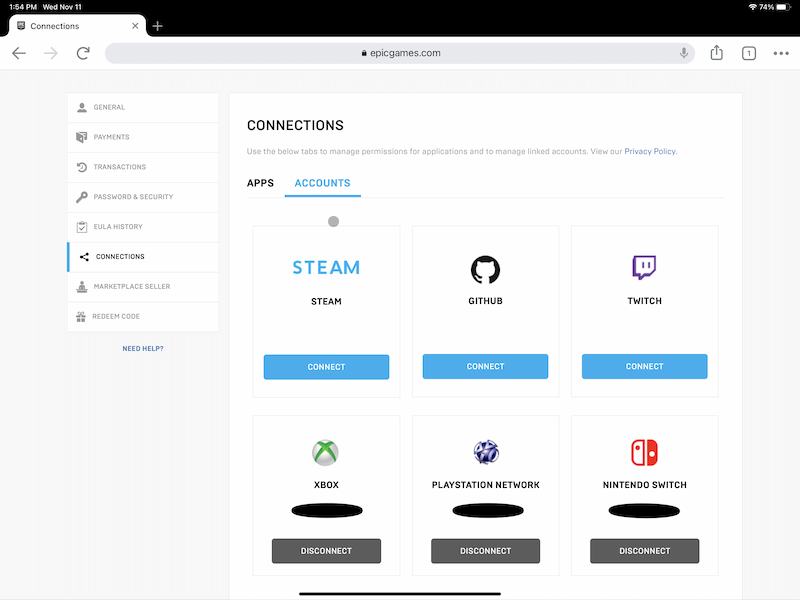Disconnect the Xbox account
Viewport: 800px width, 600px height.
tap(326, 551)
